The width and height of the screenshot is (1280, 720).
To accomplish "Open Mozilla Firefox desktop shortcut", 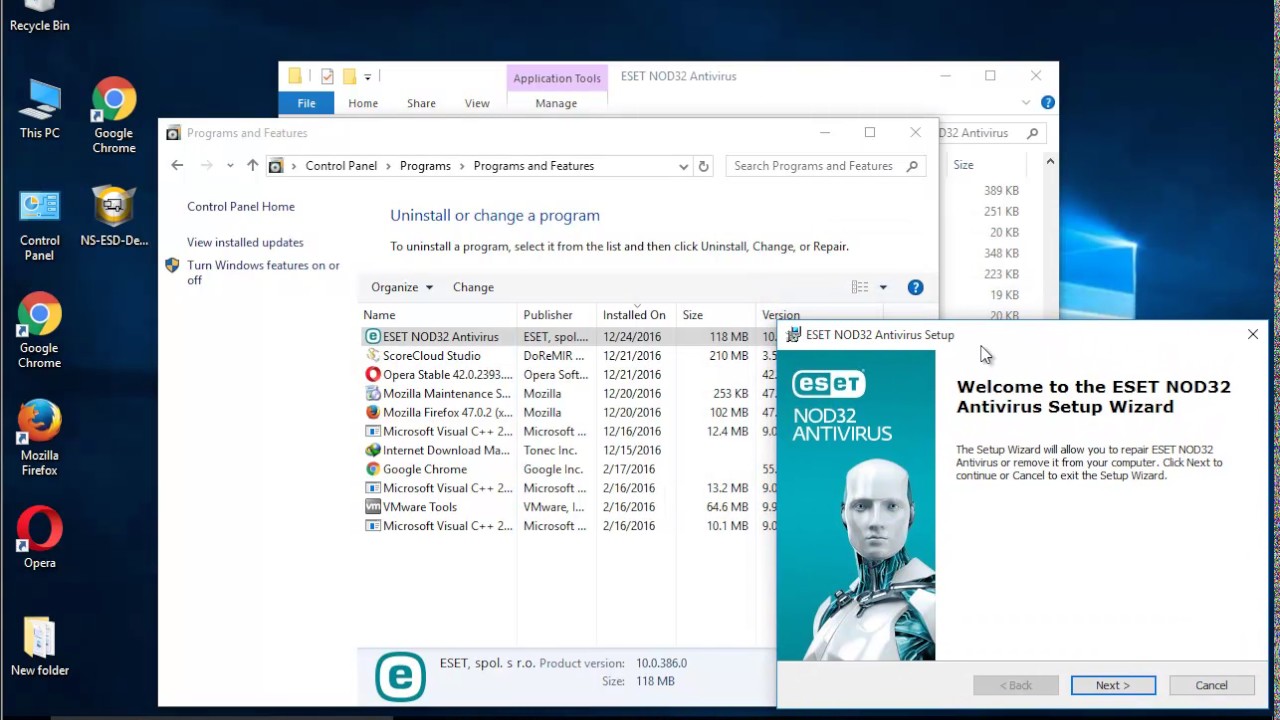I will [x=40, y=439].
